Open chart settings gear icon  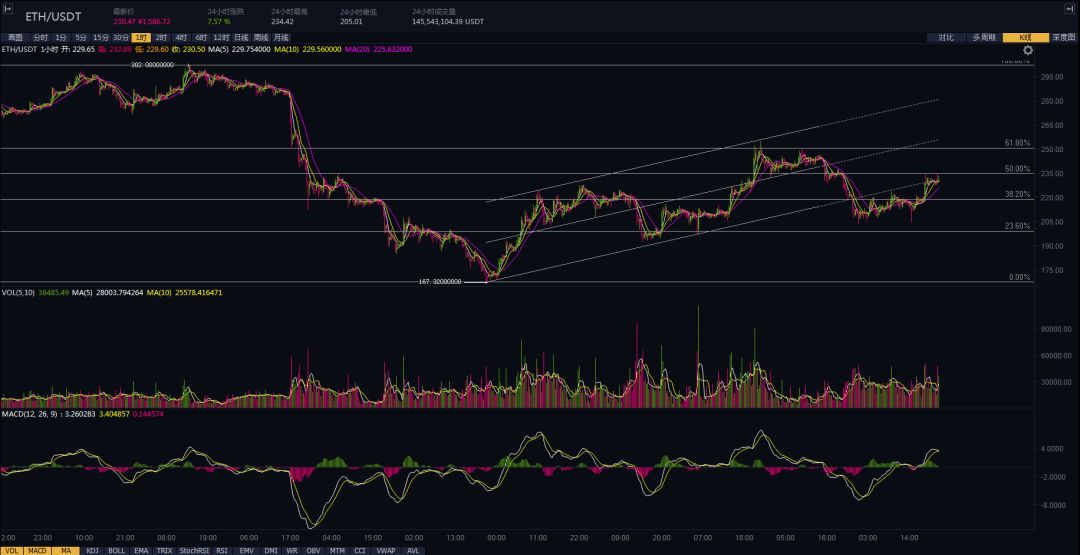click(1028, 50)
